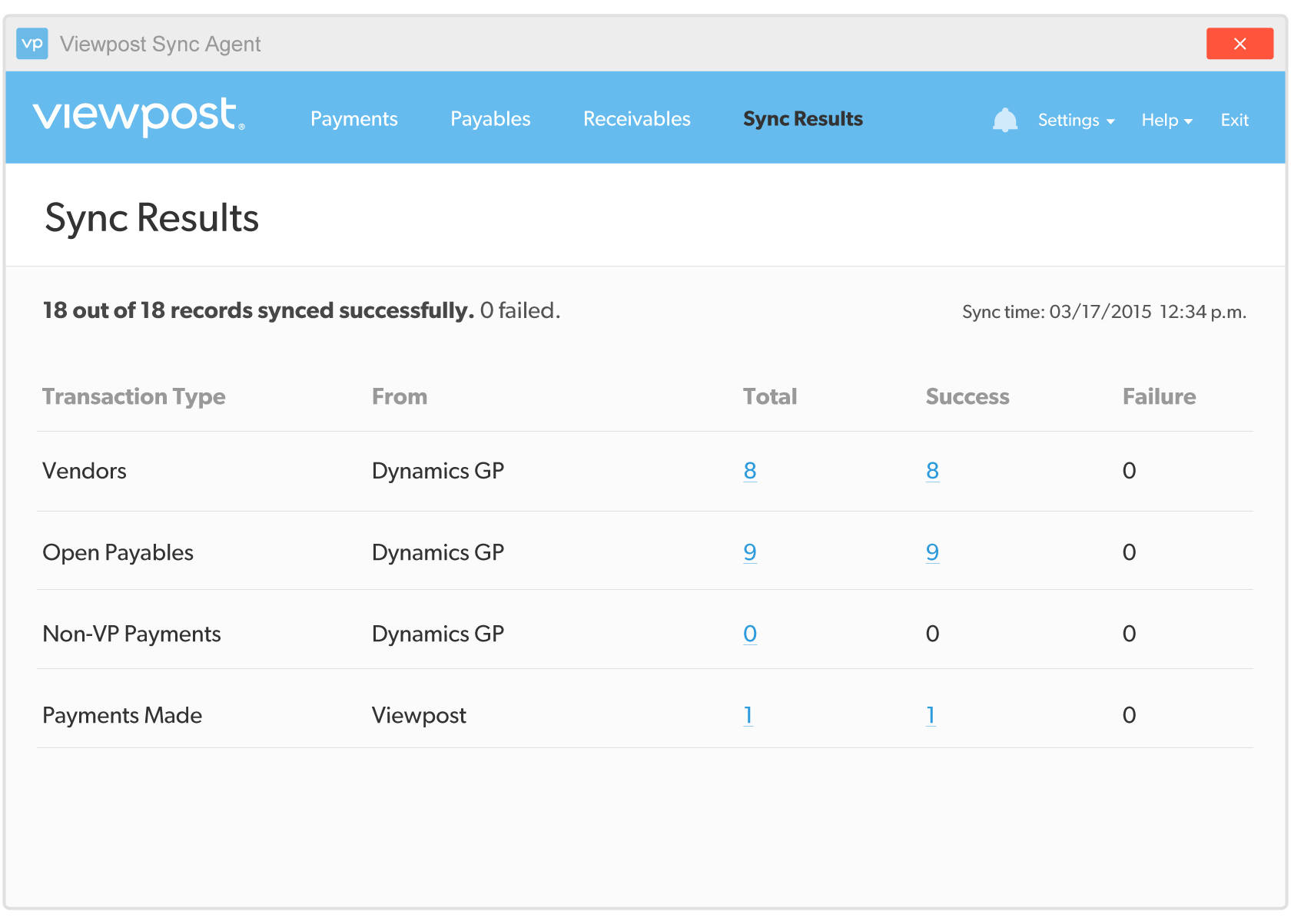Viewport: 1291px width, 924px height.
Task: Click the notification bell icon
Action: click(x=1004, y=120)
